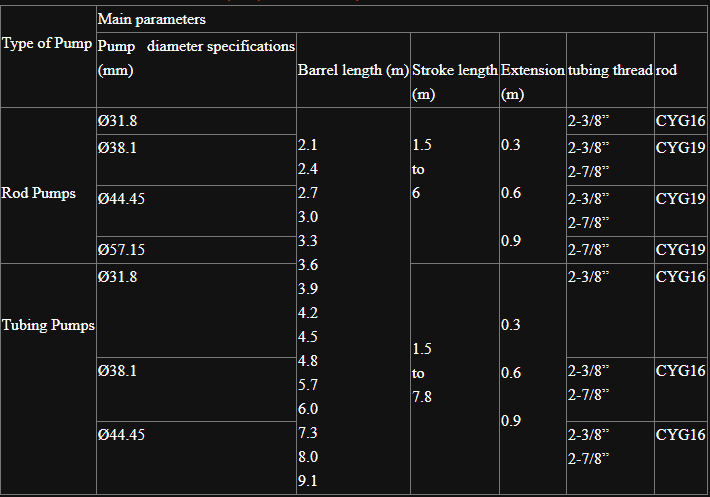This screenshot has height=497, width=710.
Task: Click the 2.1 barrel length value
Action: point(308,145)
